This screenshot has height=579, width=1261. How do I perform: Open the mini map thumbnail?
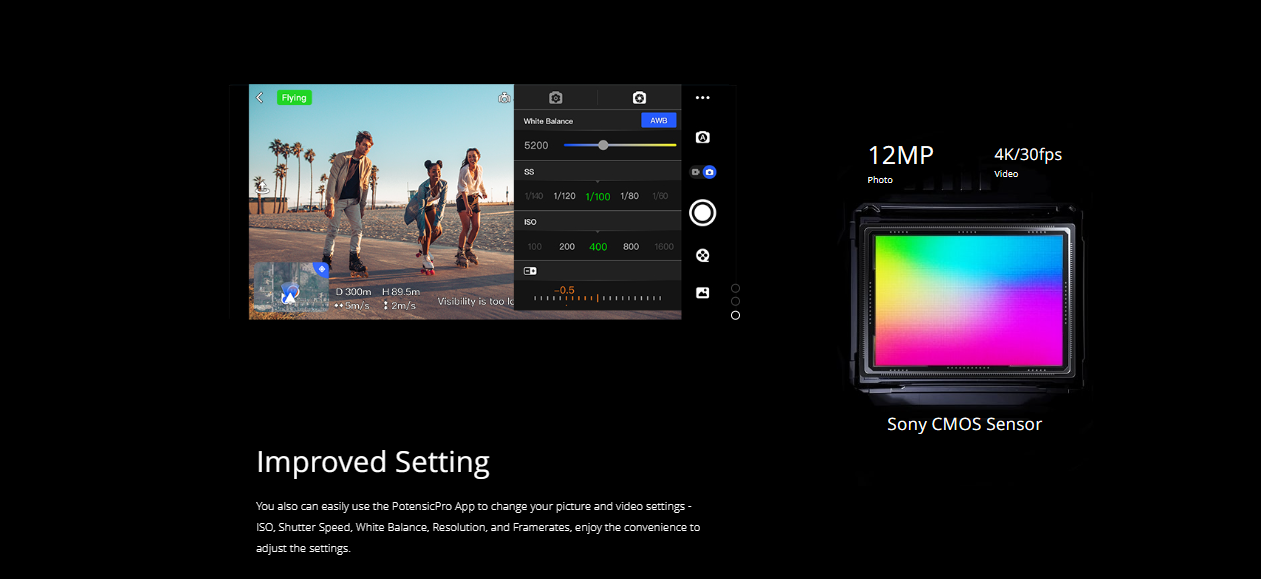click(290, 289)
